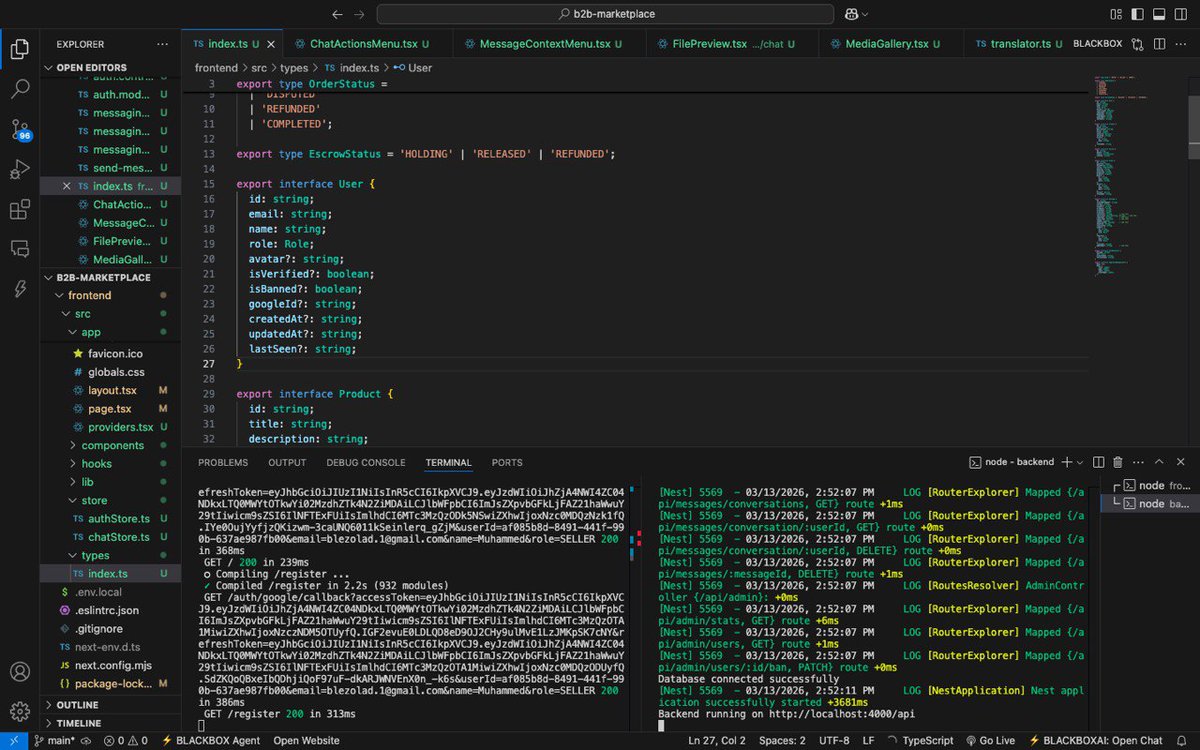Open the Search view in activity bar

click(x=19, y=89)
